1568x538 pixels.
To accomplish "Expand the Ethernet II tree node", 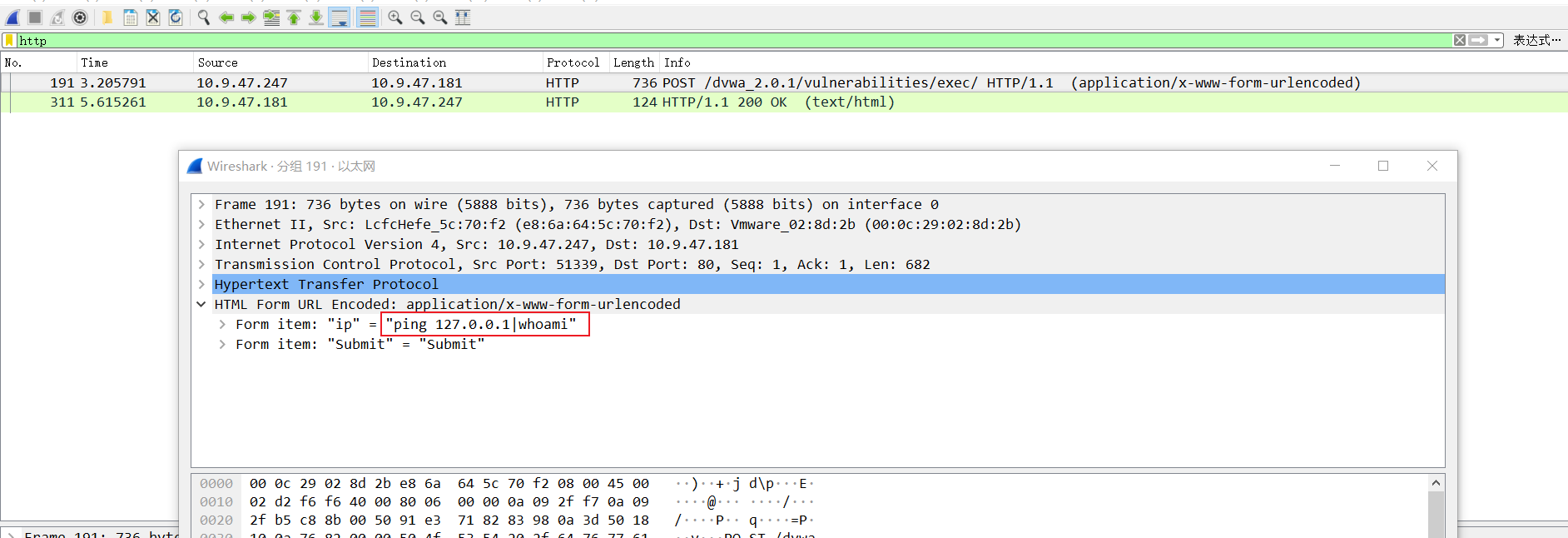I will [x=201, y=224].
